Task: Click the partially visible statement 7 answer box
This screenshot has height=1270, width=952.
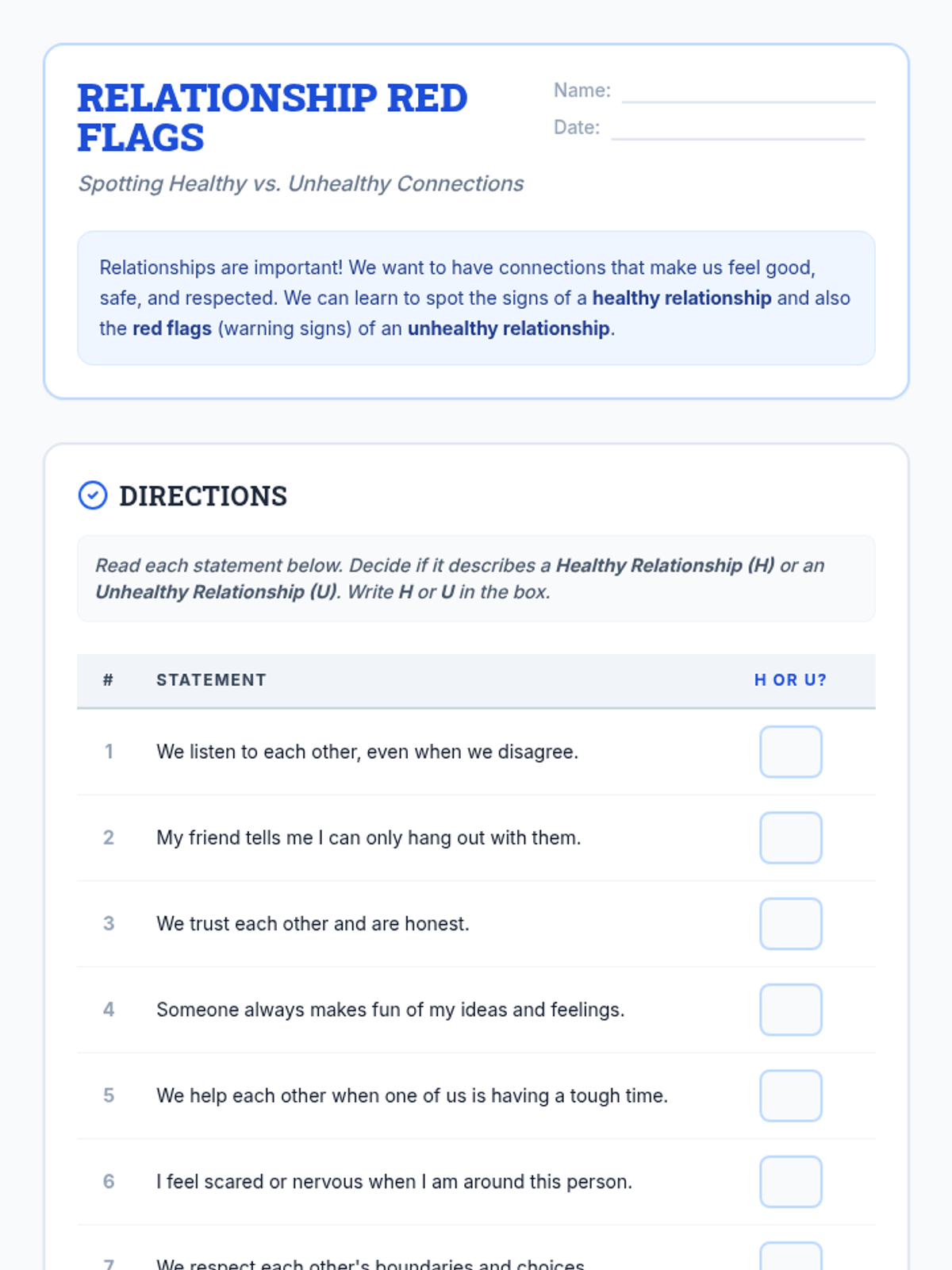Action: [x=790, y=1257]
